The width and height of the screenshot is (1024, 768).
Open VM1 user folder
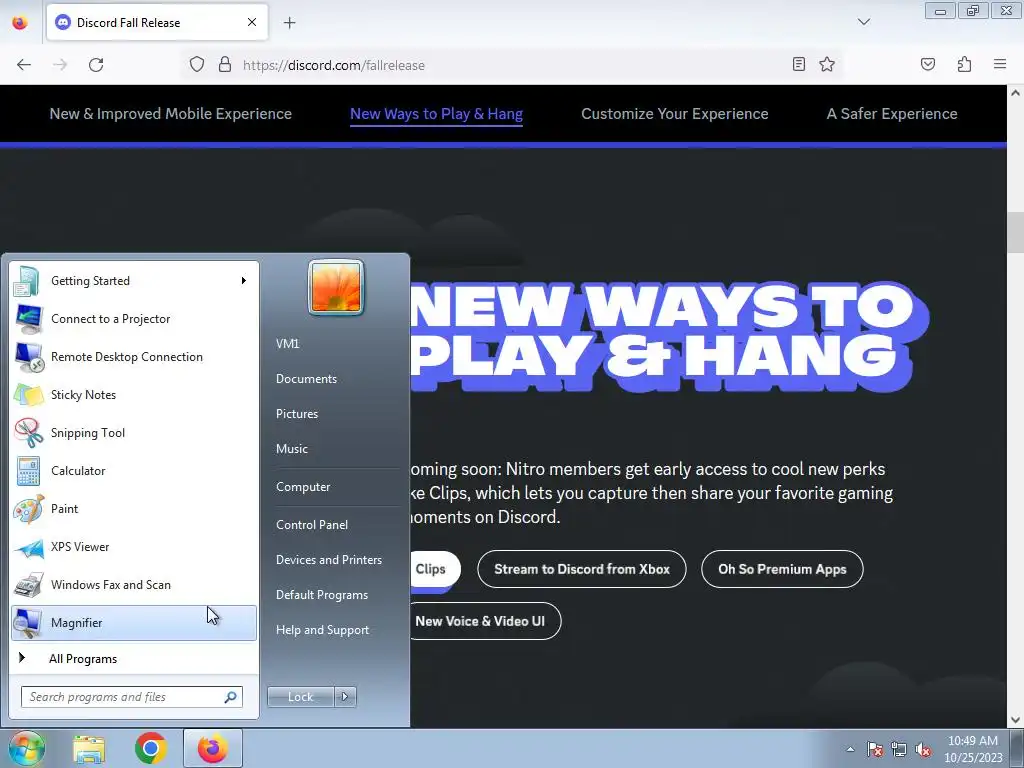pyautogui.click(x=287, y=344)
